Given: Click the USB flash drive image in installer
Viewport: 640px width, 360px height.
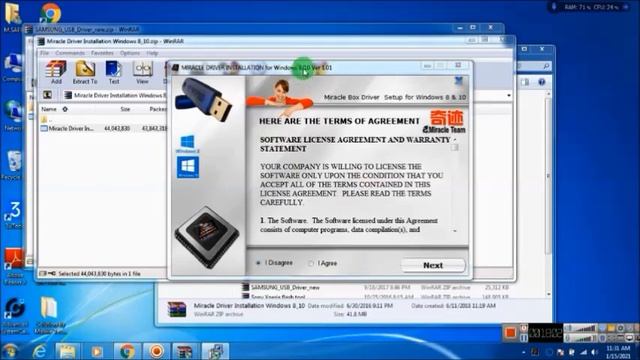Looking at the screenshot, I should [x=204, y=99].
